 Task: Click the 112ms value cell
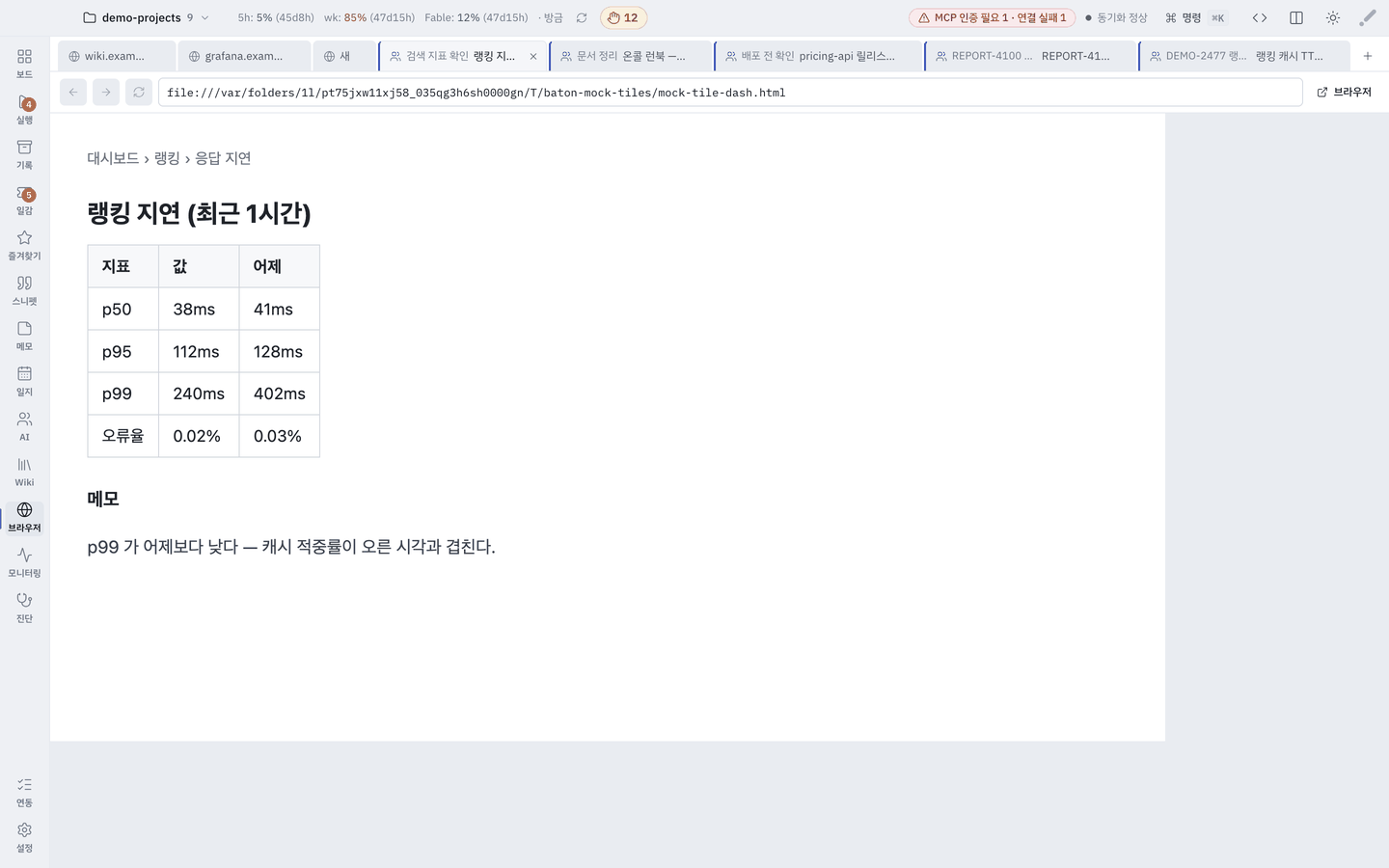[x=199, y=352]
